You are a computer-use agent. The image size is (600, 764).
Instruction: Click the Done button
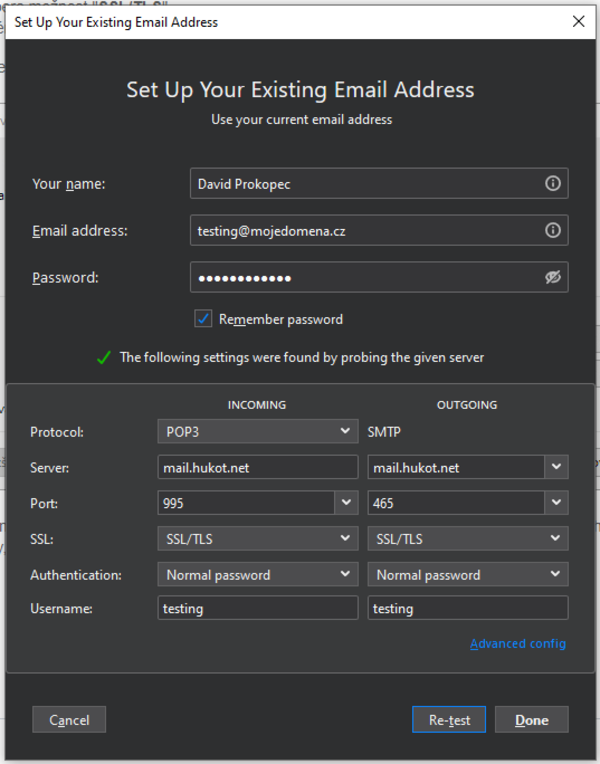point(531,720)
